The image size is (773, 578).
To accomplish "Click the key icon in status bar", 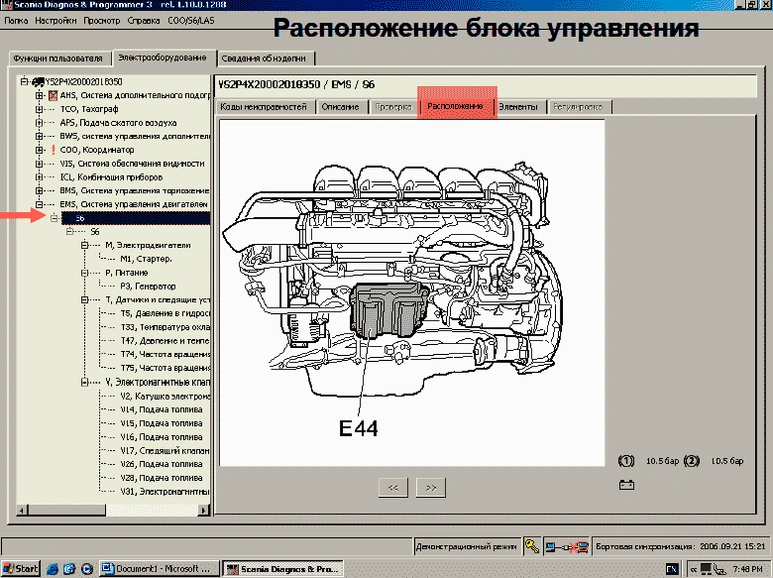I will pos(531,547).
